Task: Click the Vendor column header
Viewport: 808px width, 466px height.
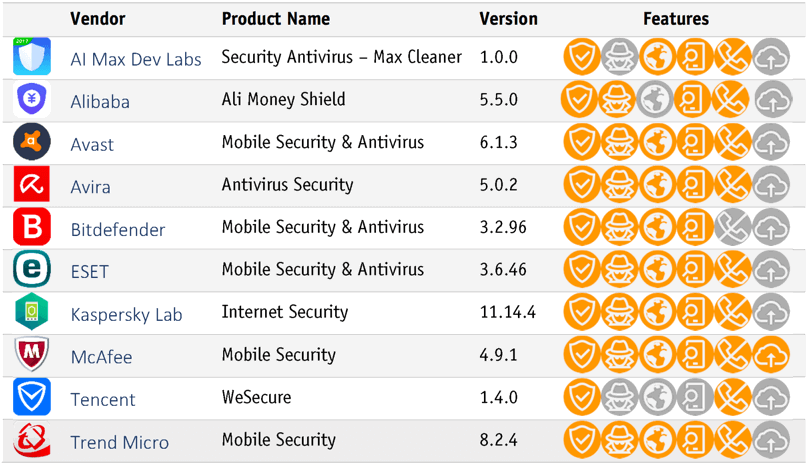Action: point(97,19)
